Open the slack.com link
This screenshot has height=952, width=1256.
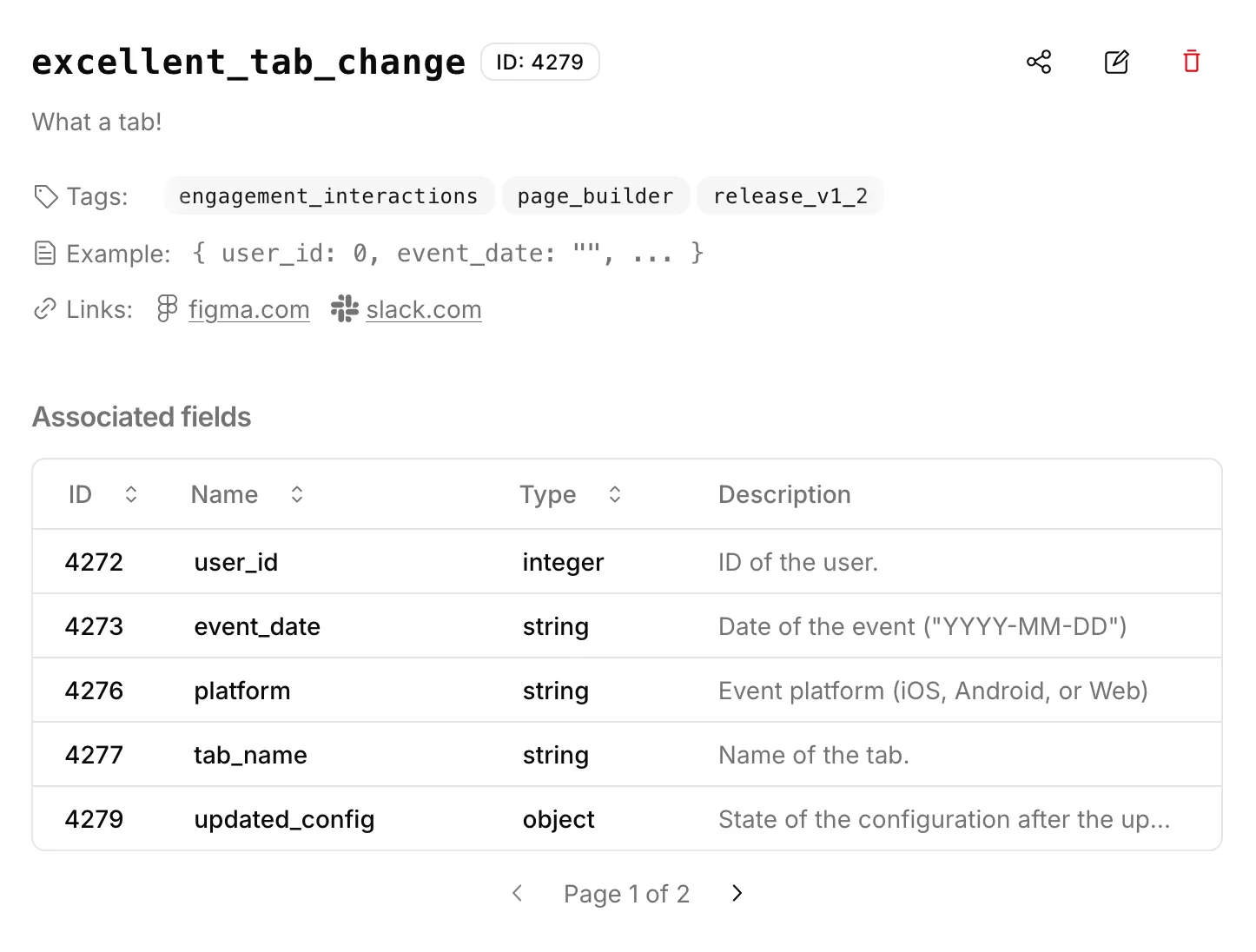click(x=423, y=309)
